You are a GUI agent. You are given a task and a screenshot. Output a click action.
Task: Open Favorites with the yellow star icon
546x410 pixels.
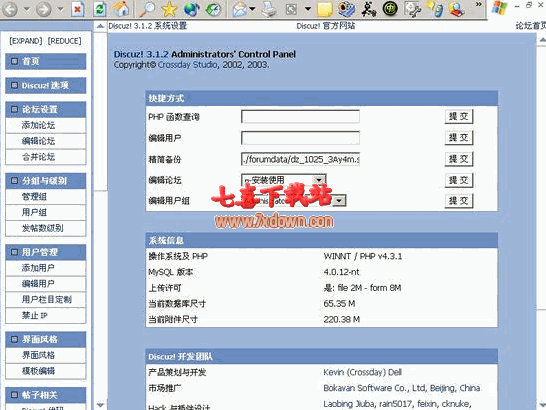coord(169,9)
